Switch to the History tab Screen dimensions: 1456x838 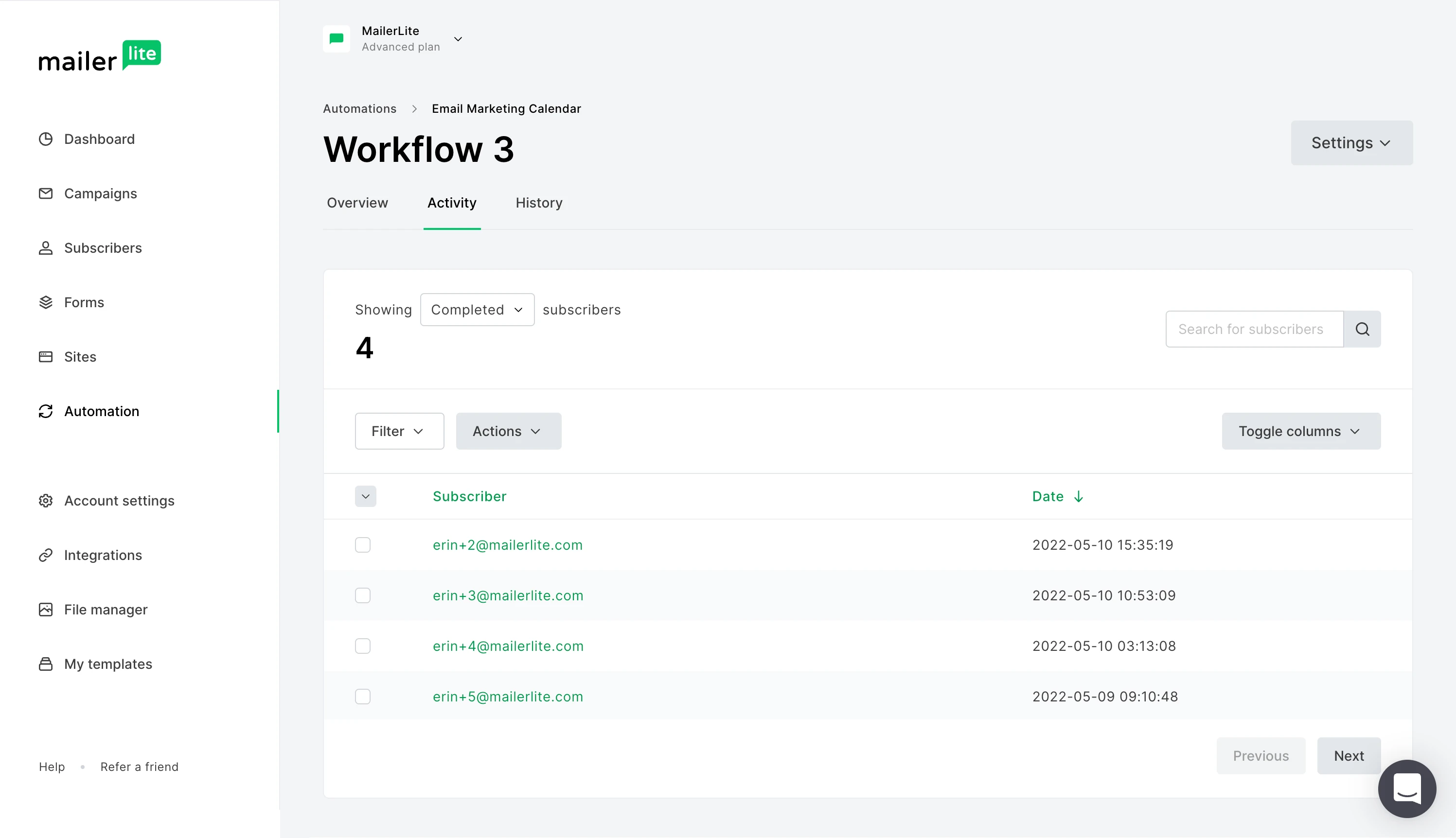point(539,203)
